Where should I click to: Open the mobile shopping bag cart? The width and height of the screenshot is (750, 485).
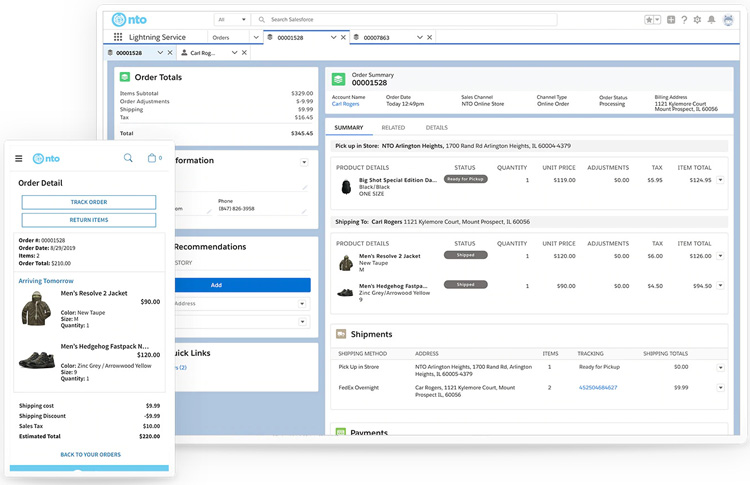pyautogui.click(x=153, y=158)
